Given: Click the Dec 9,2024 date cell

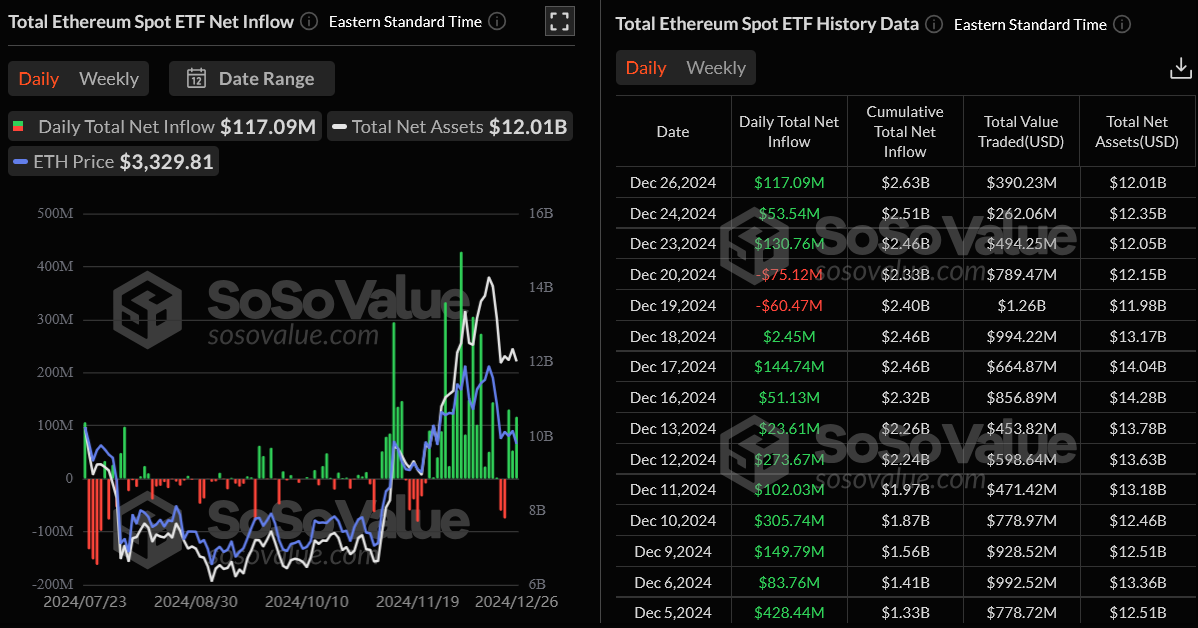Looking at the screenshot, I should 673,552.
